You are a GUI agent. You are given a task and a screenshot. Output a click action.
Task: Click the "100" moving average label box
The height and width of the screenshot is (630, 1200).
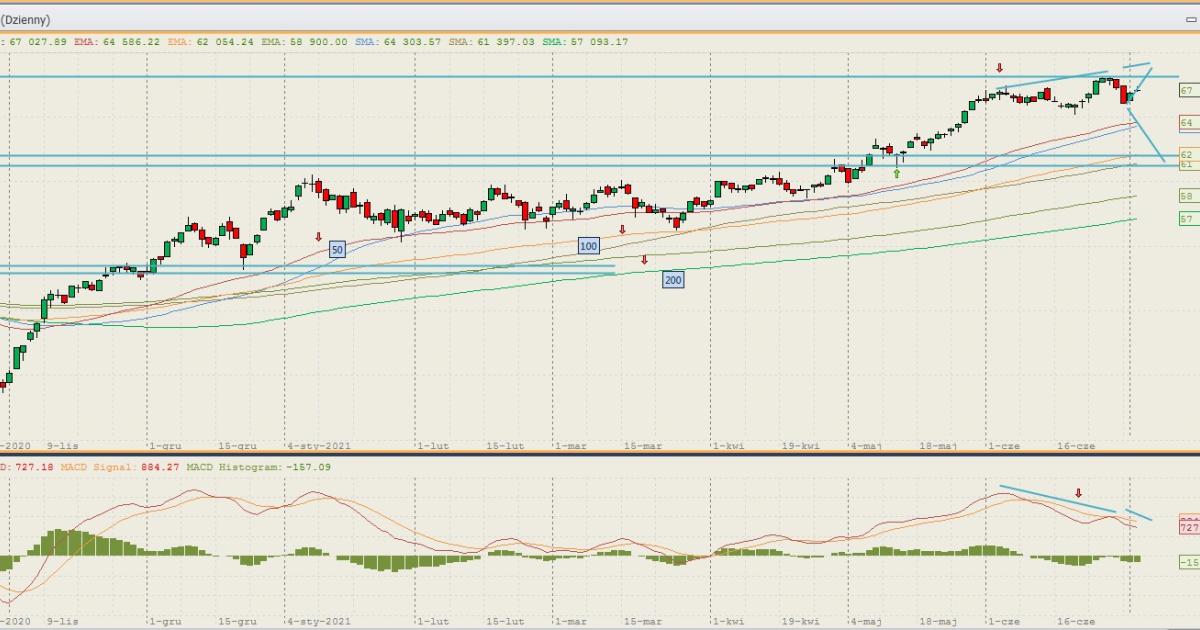[x=588, y=245]
